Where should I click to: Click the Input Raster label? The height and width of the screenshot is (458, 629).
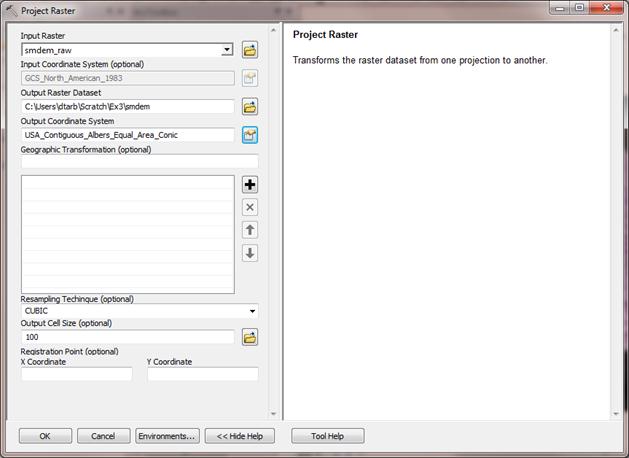click(43, 36)
